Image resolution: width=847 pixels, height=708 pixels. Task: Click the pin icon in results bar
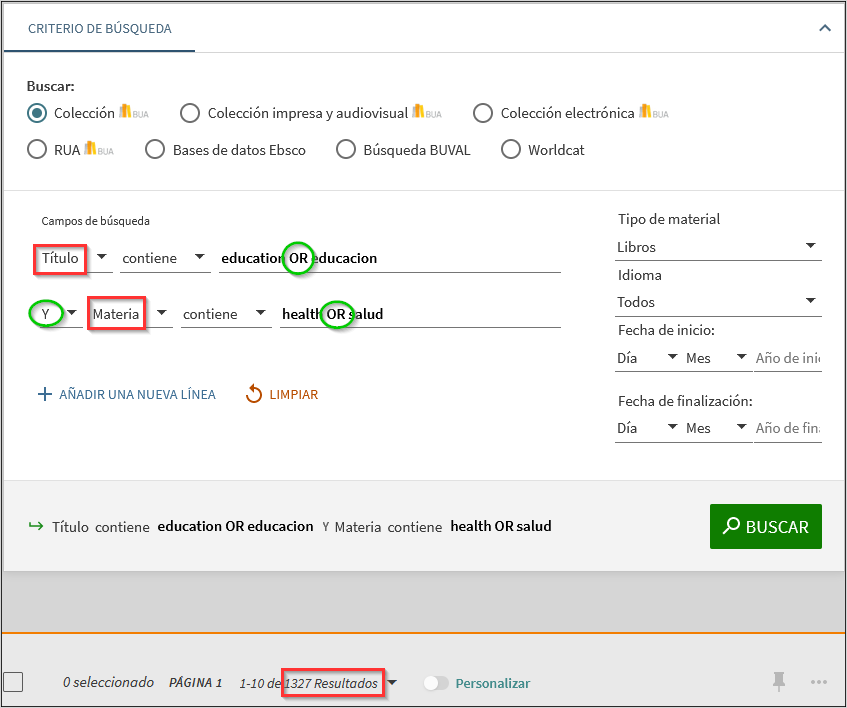pos(779,682)
